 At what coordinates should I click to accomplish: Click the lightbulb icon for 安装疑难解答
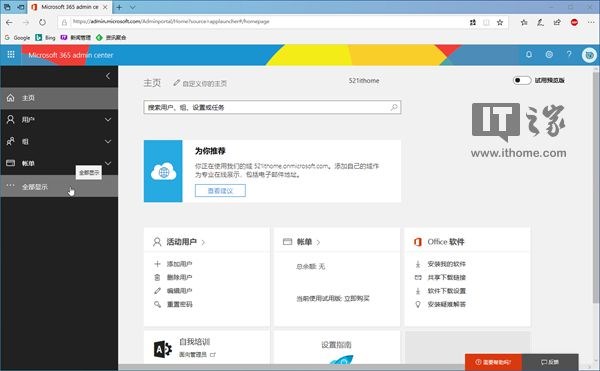(418, 304)
